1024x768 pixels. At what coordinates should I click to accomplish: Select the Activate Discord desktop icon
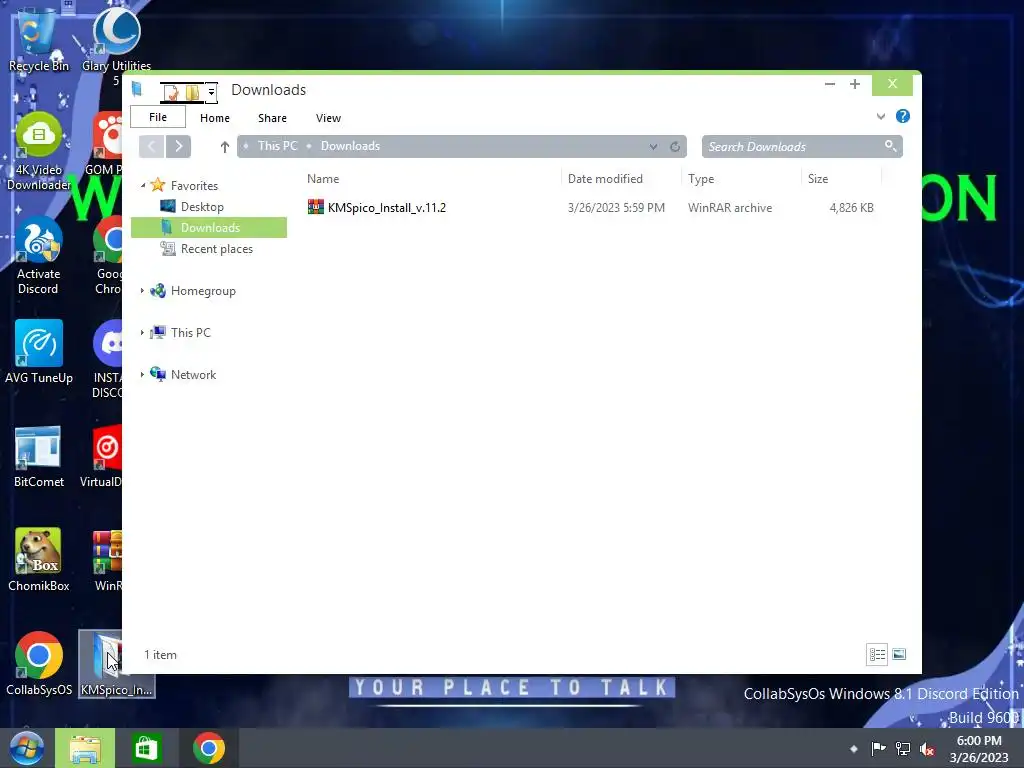pyautogui.click(x=39, y=256)
